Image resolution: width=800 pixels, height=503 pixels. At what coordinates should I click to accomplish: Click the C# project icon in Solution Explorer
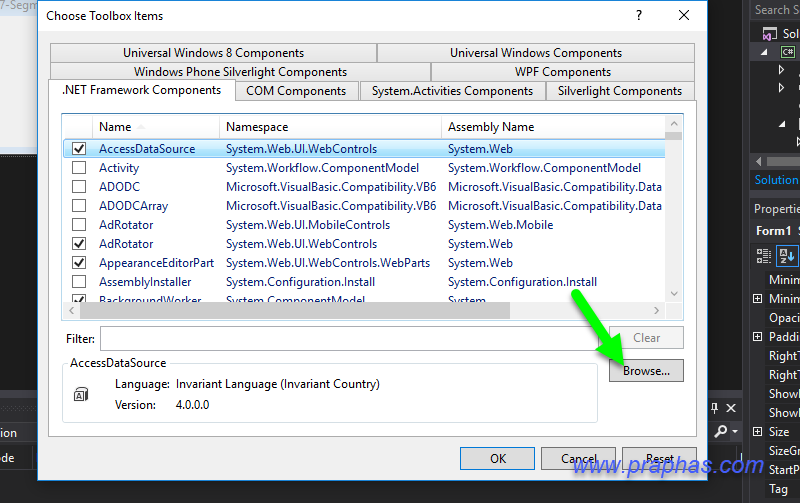(788, 52)
